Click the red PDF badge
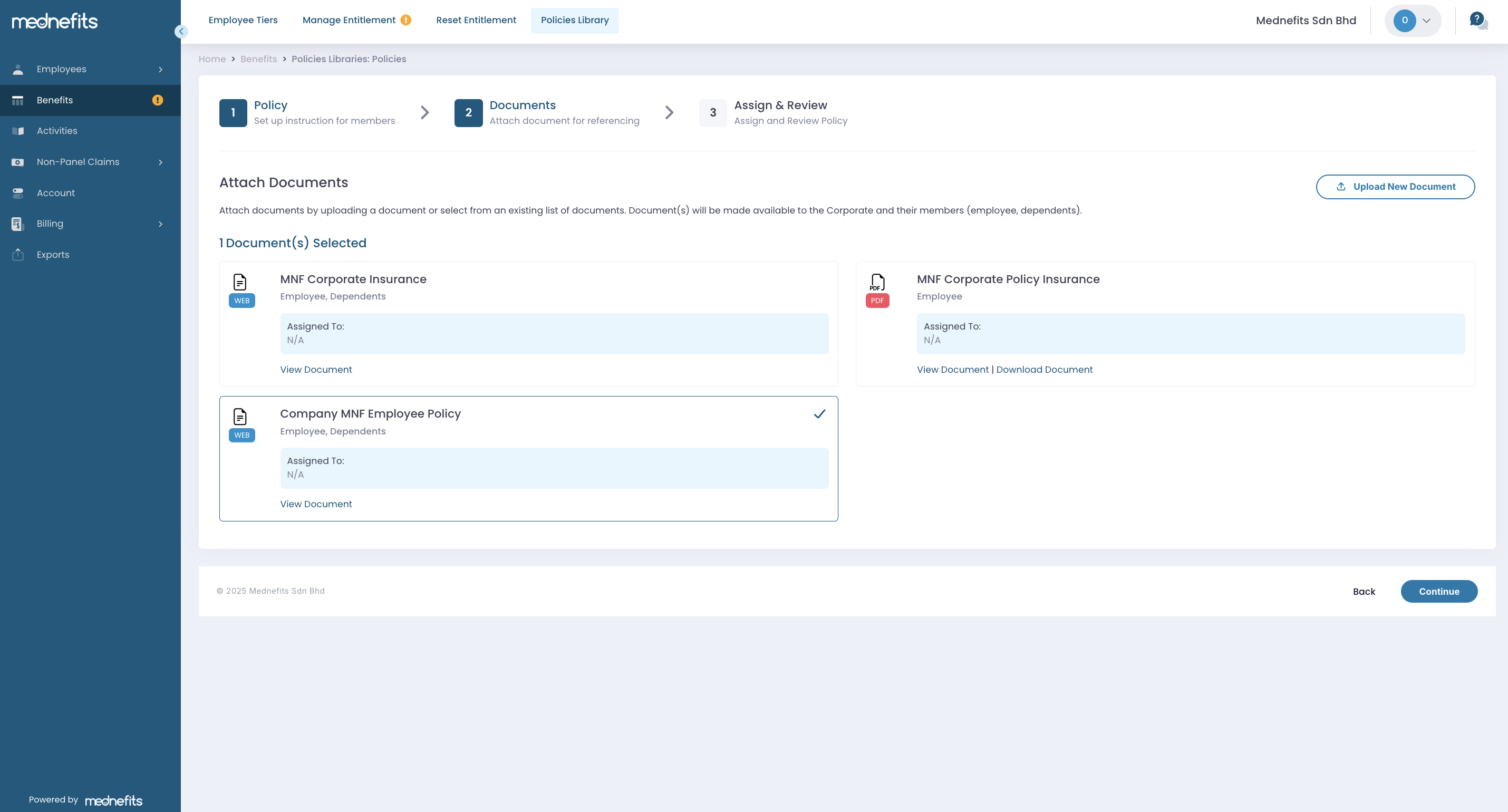The width and height of the screenshot is (1508, 812). coord(877,301)
